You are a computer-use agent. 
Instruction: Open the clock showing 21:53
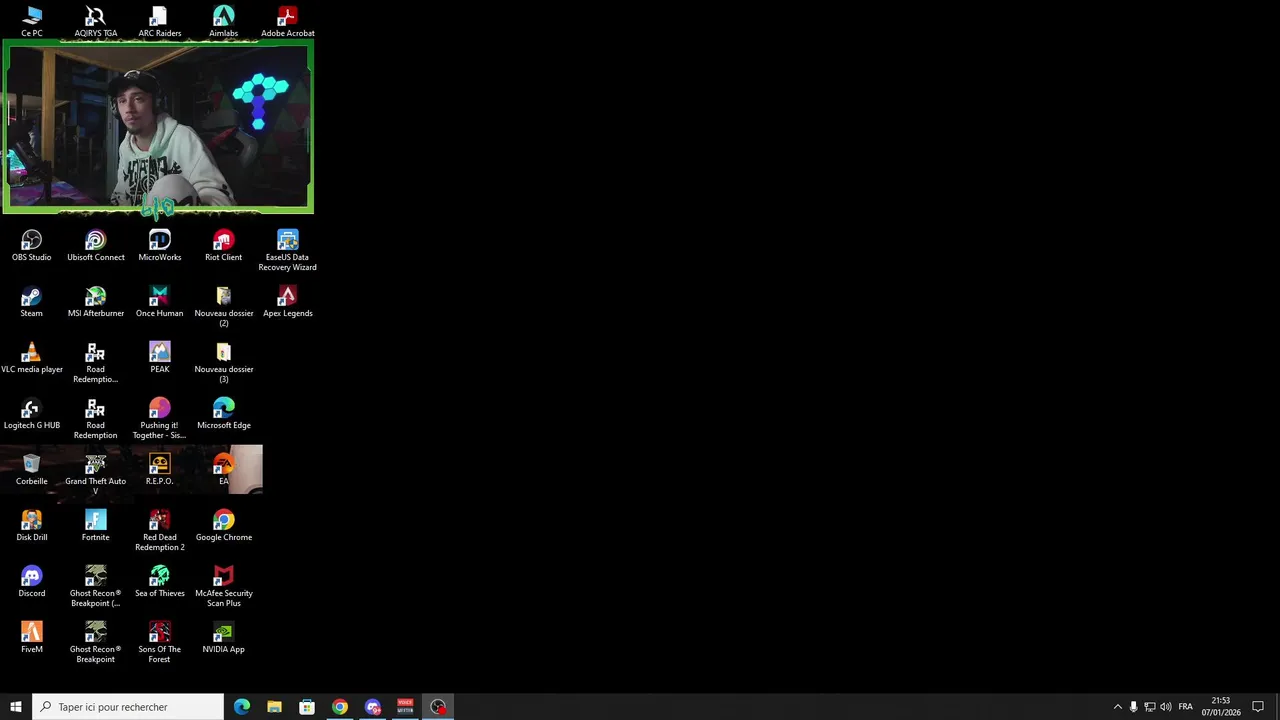[1221, 707]
